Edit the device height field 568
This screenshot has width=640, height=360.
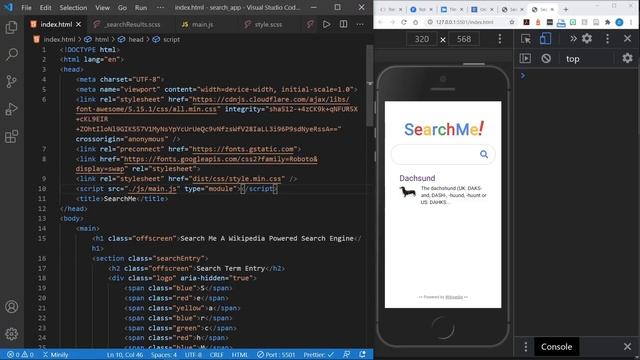coord(464,39)
